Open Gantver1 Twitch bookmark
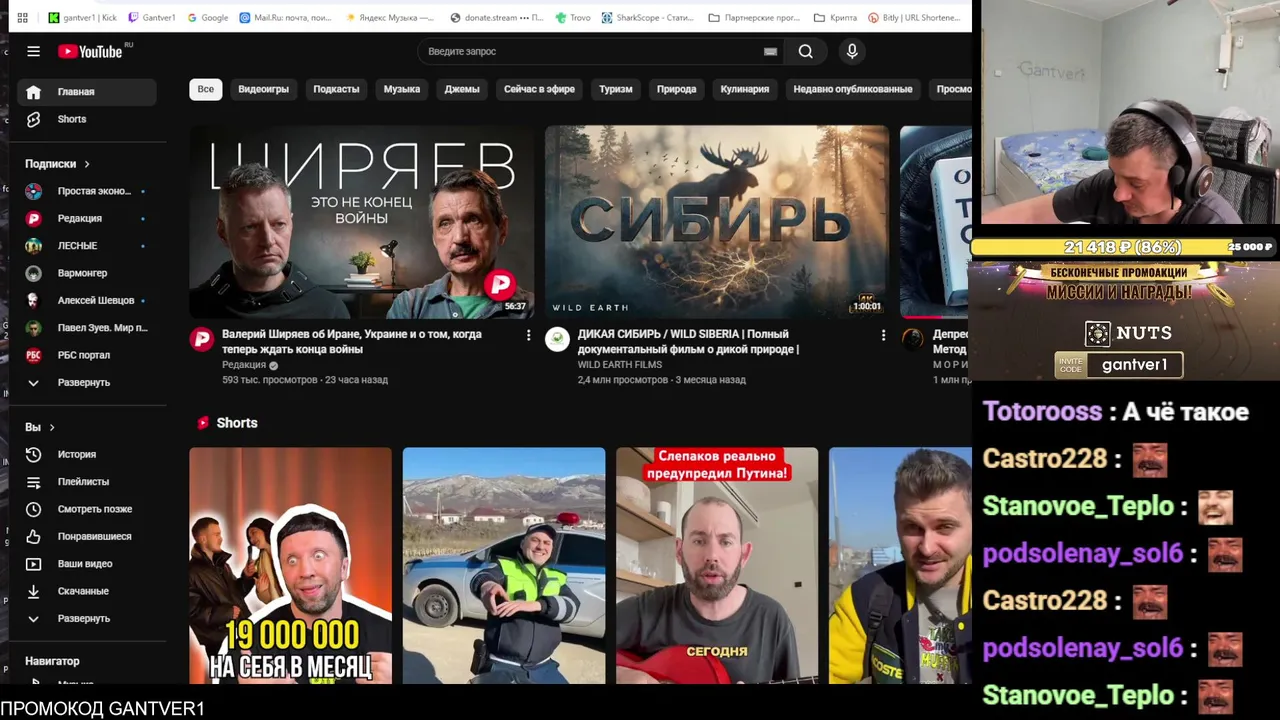 [152, 17]
